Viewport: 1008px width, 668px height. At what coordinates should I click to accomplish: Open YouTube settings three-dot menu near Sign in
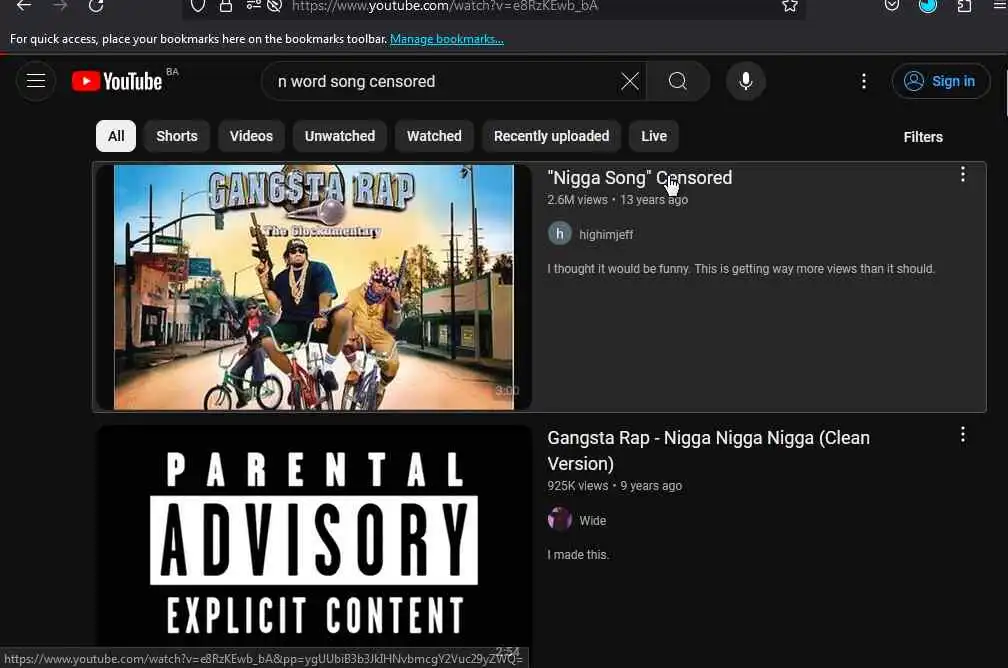click(x=864, y=81)
